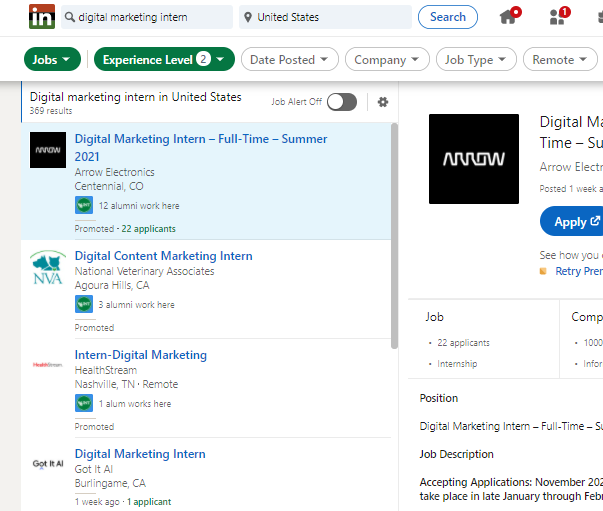Screen dimensions: 603x511
Task: Click '22 applicants' in detail pane Job section
Action: (463, 343)
